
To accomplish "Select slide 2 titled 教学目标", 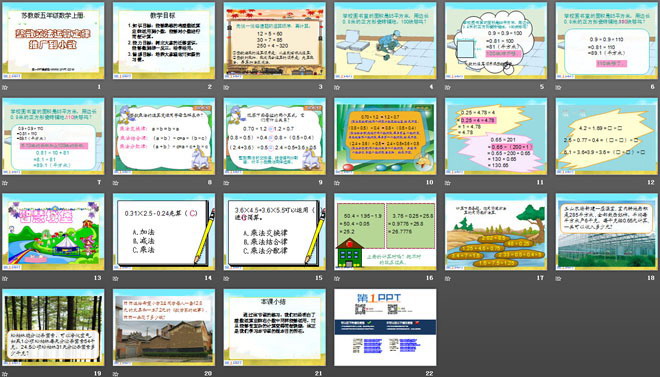I will 164,41.
